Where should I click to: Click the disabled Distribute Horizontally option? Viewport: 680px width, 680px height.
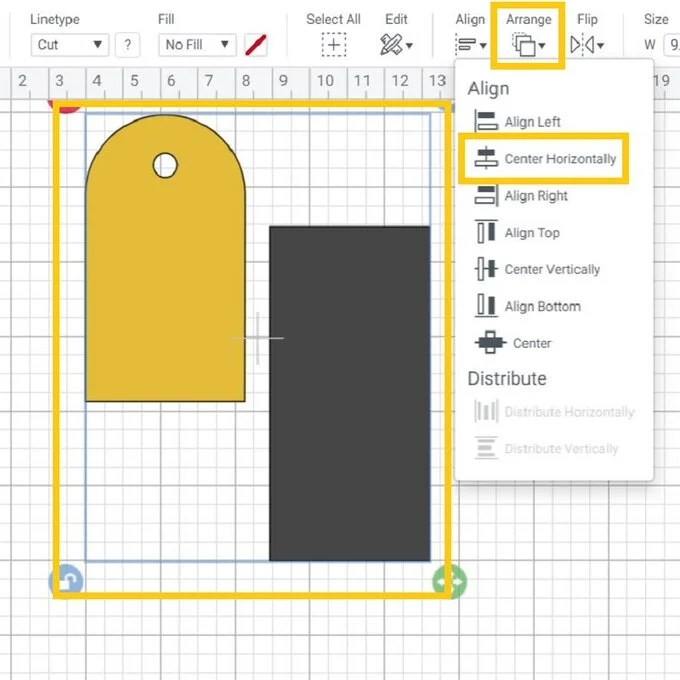pyautogui.click(x=555, y=412)
